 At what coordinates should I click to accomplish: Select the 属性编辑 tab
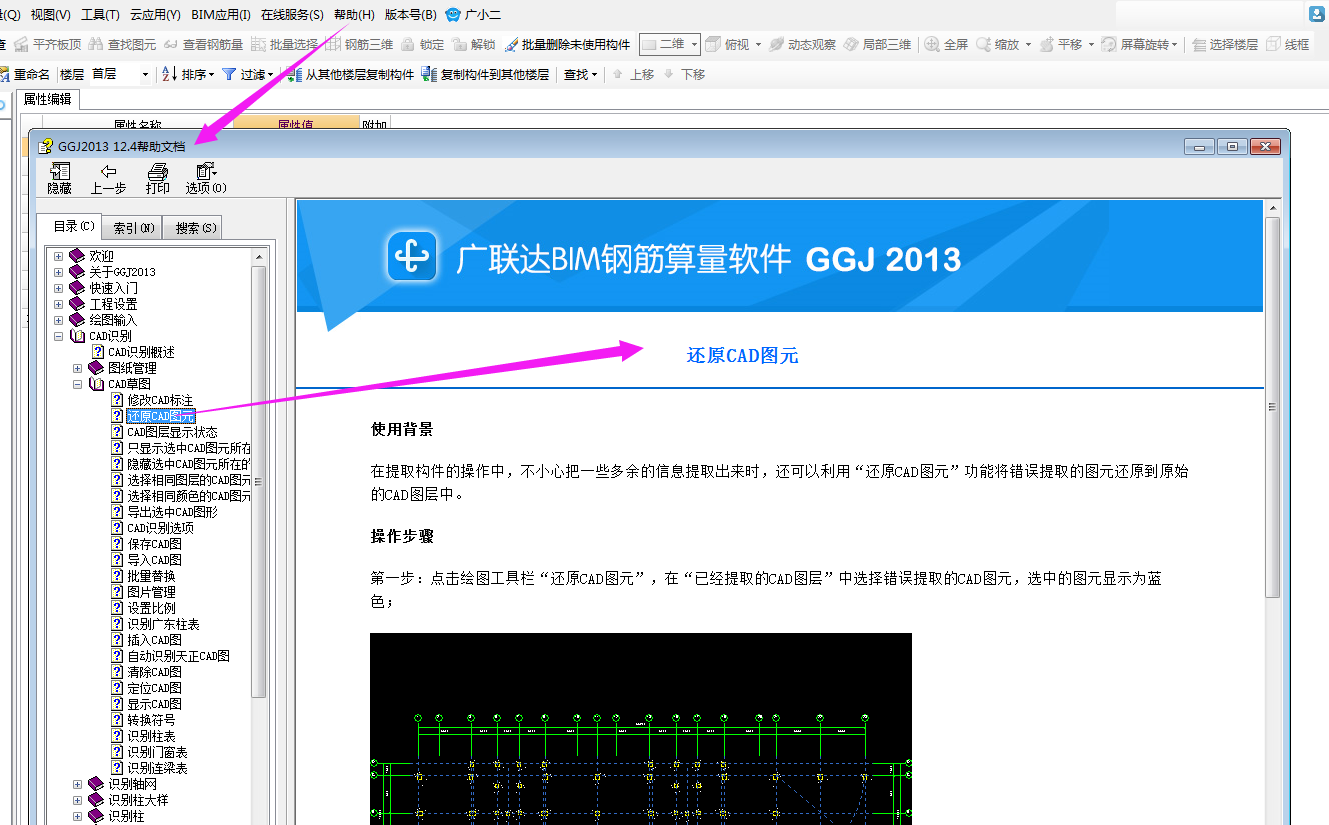pyautogui.click(x=48, y=98)
